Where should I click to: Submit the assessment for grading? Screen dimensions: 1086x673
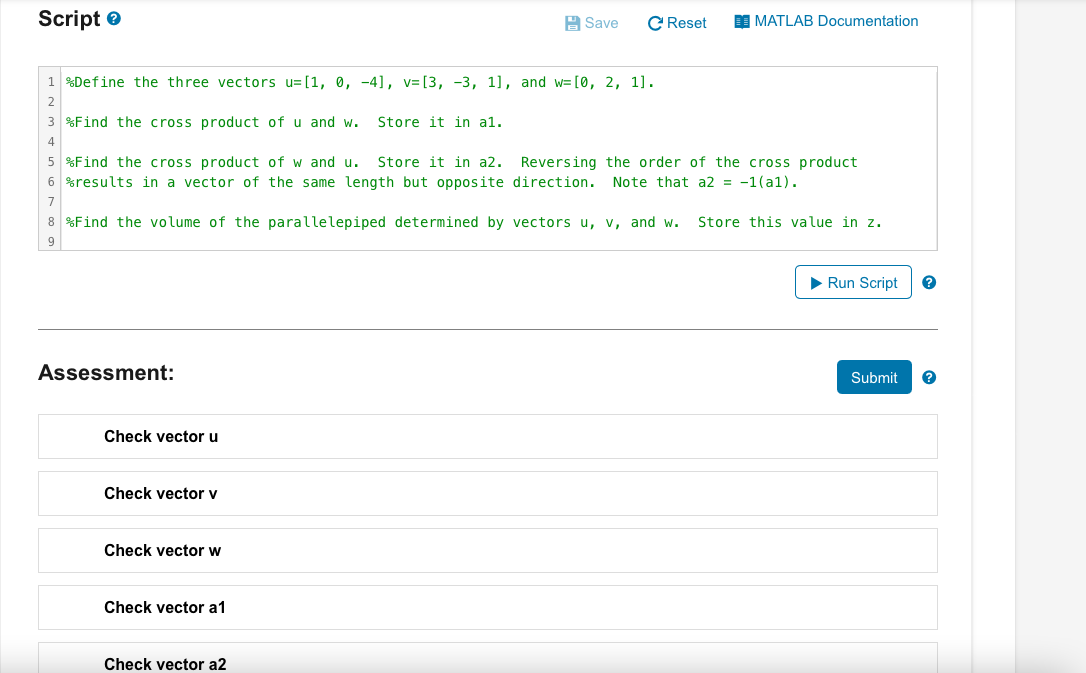click(x=873, y=377)
